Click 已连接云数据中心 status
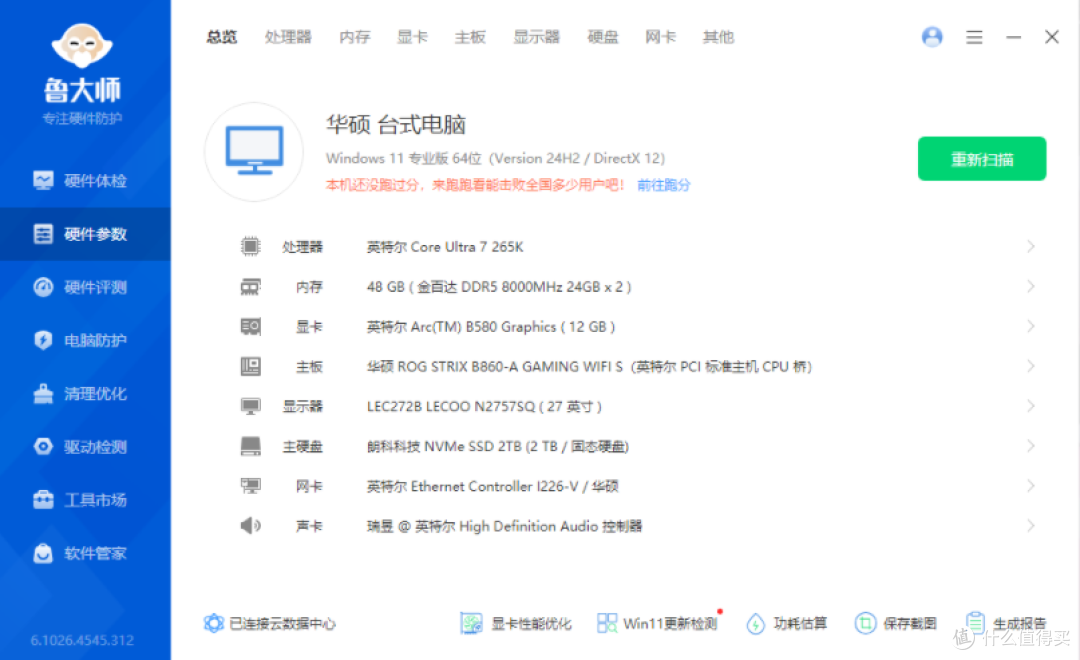 [269, 623]
